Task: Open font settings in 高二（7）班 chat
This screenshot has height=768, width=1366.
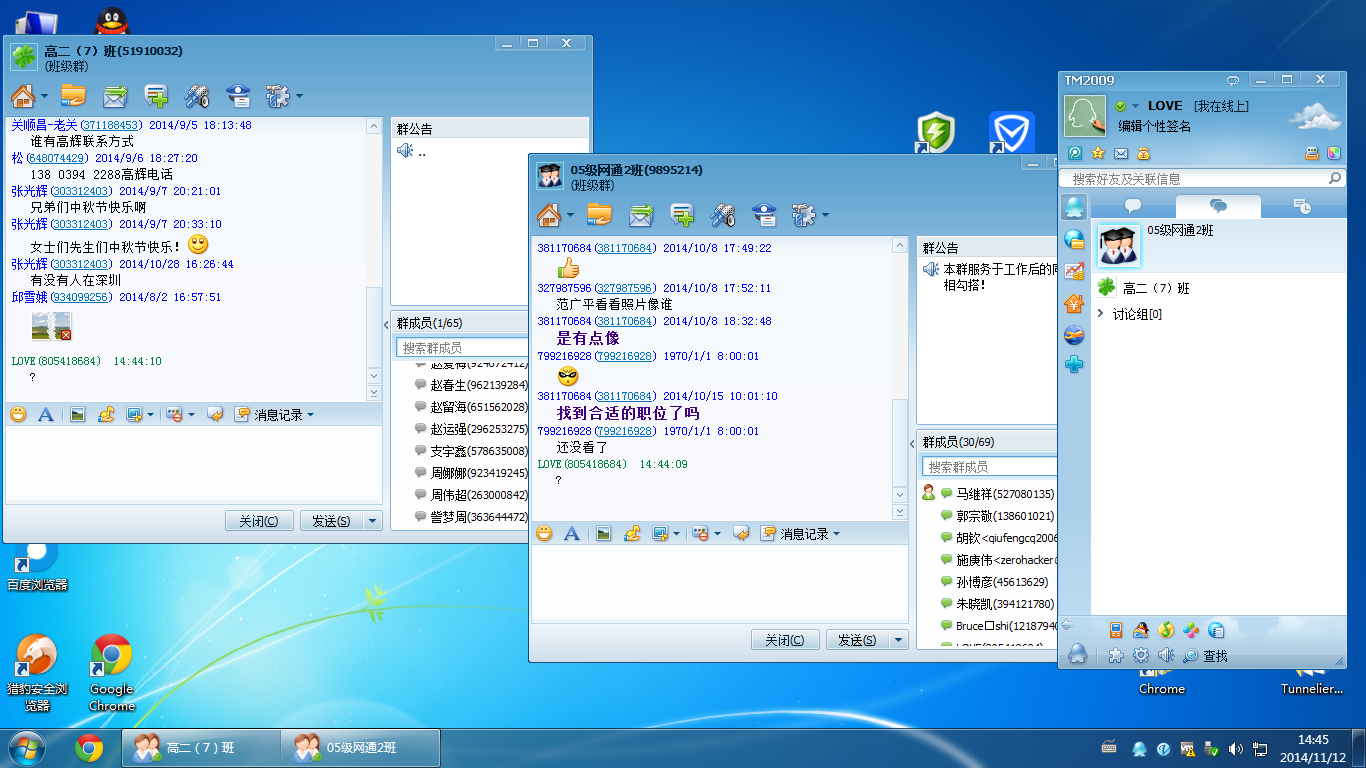Action: point(46,414)
